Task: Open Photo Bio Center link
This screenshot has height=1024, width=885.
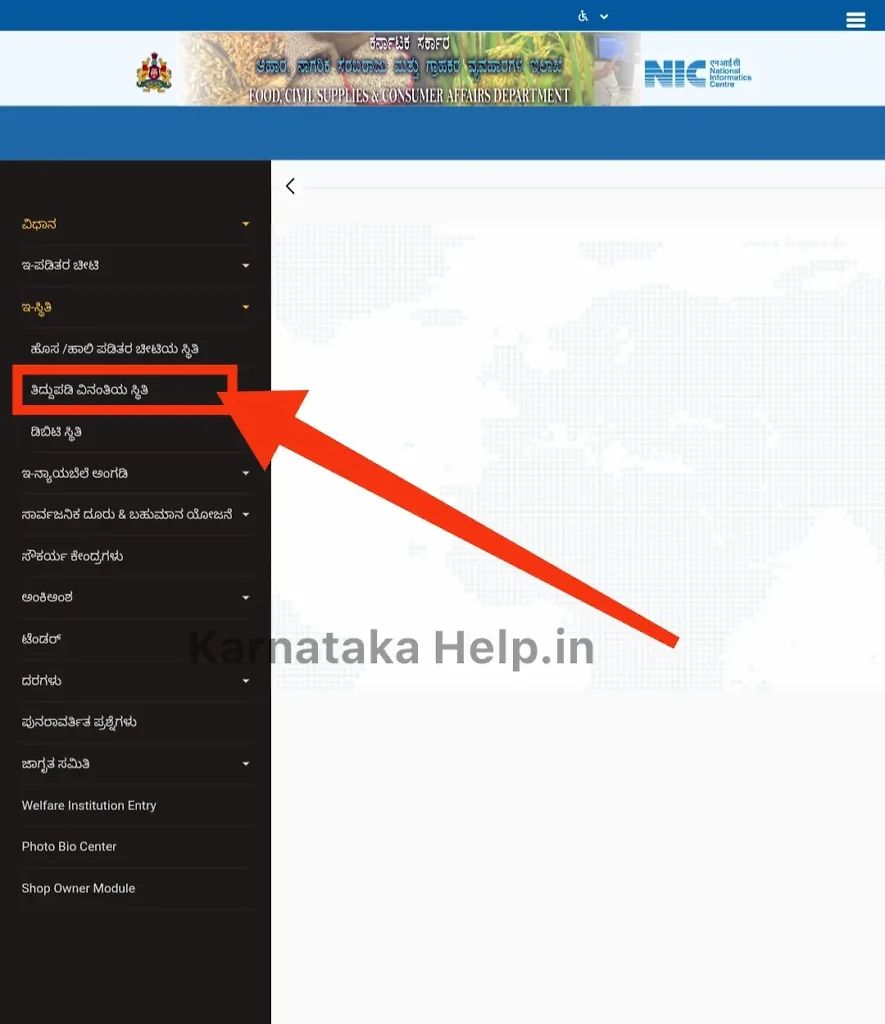Action: click(69, 846)
